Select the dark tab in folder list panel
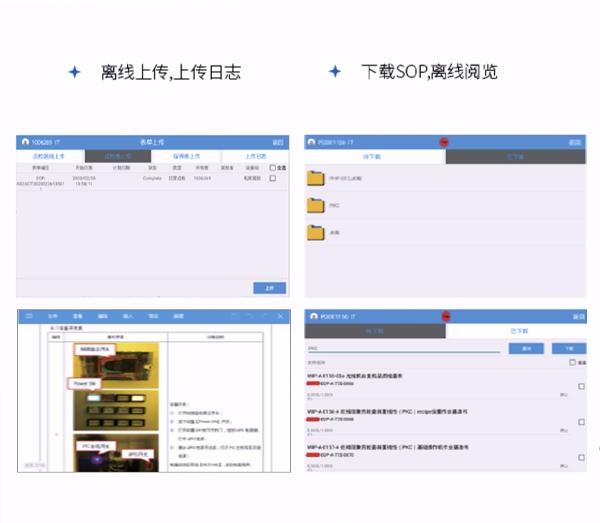Viewport: 600px width, 523px height. point(515,156)
